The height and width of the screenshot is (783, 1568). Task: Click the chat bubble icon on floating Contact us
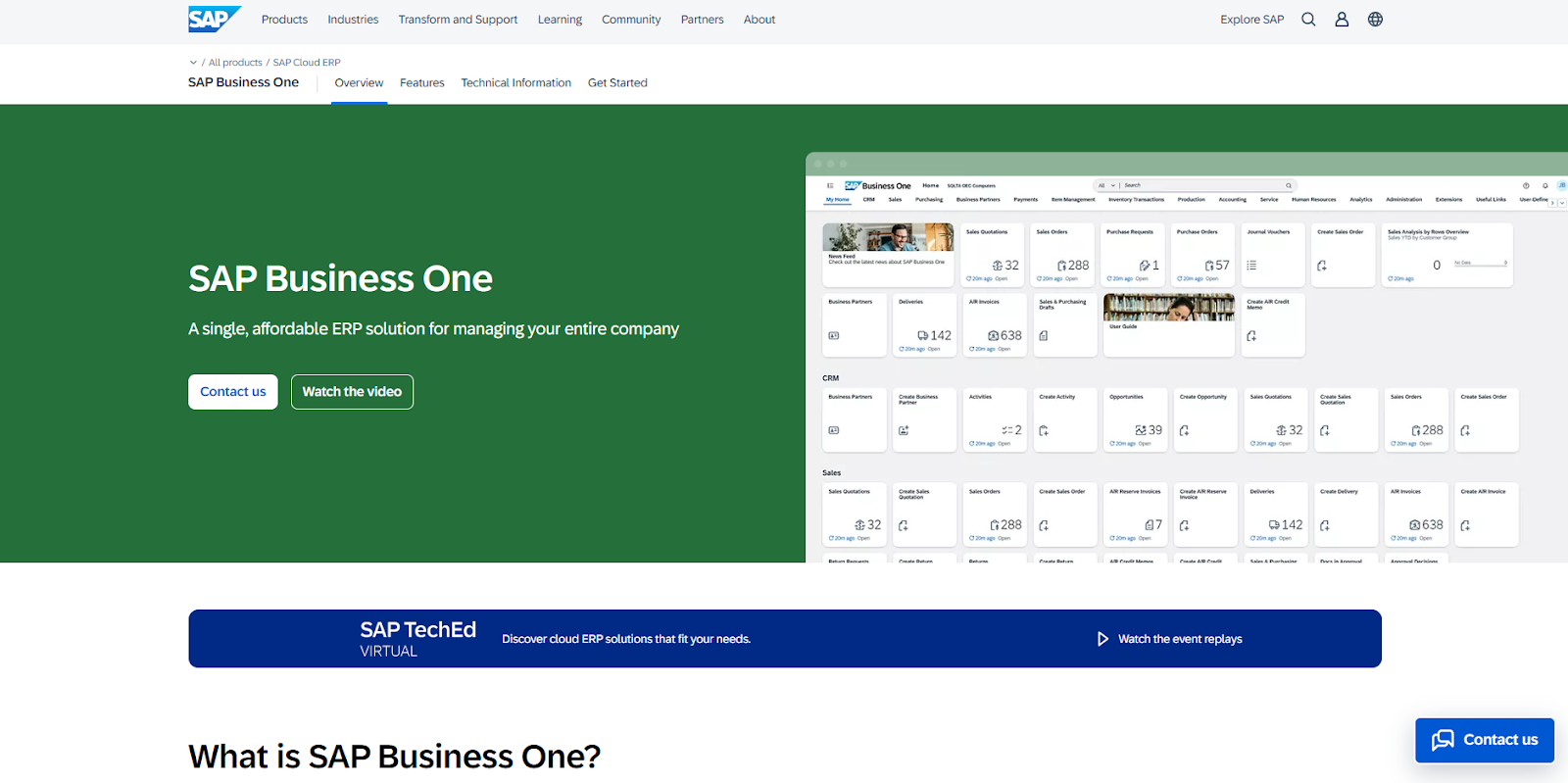point(1443,740)
